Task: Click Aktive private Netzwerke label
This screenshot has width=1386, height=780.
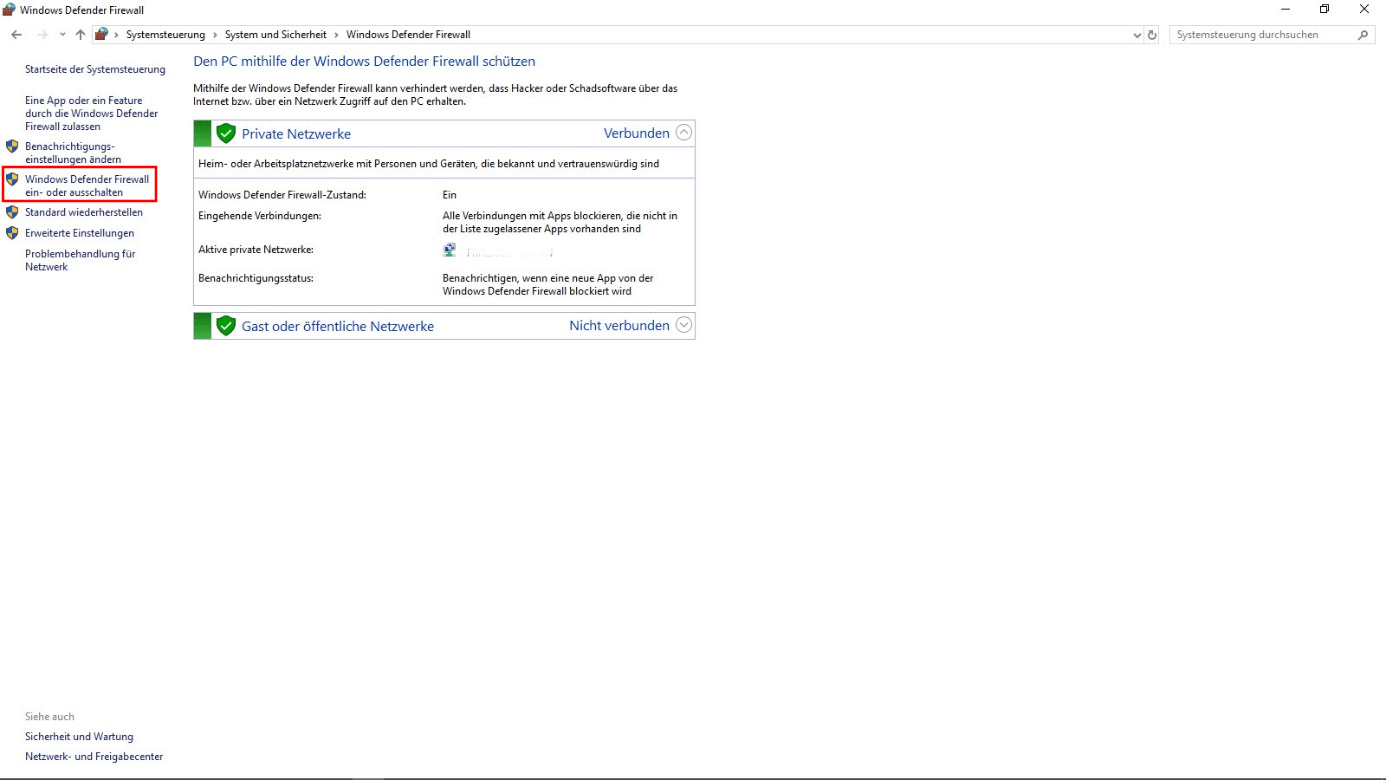Action: [256, 250]
